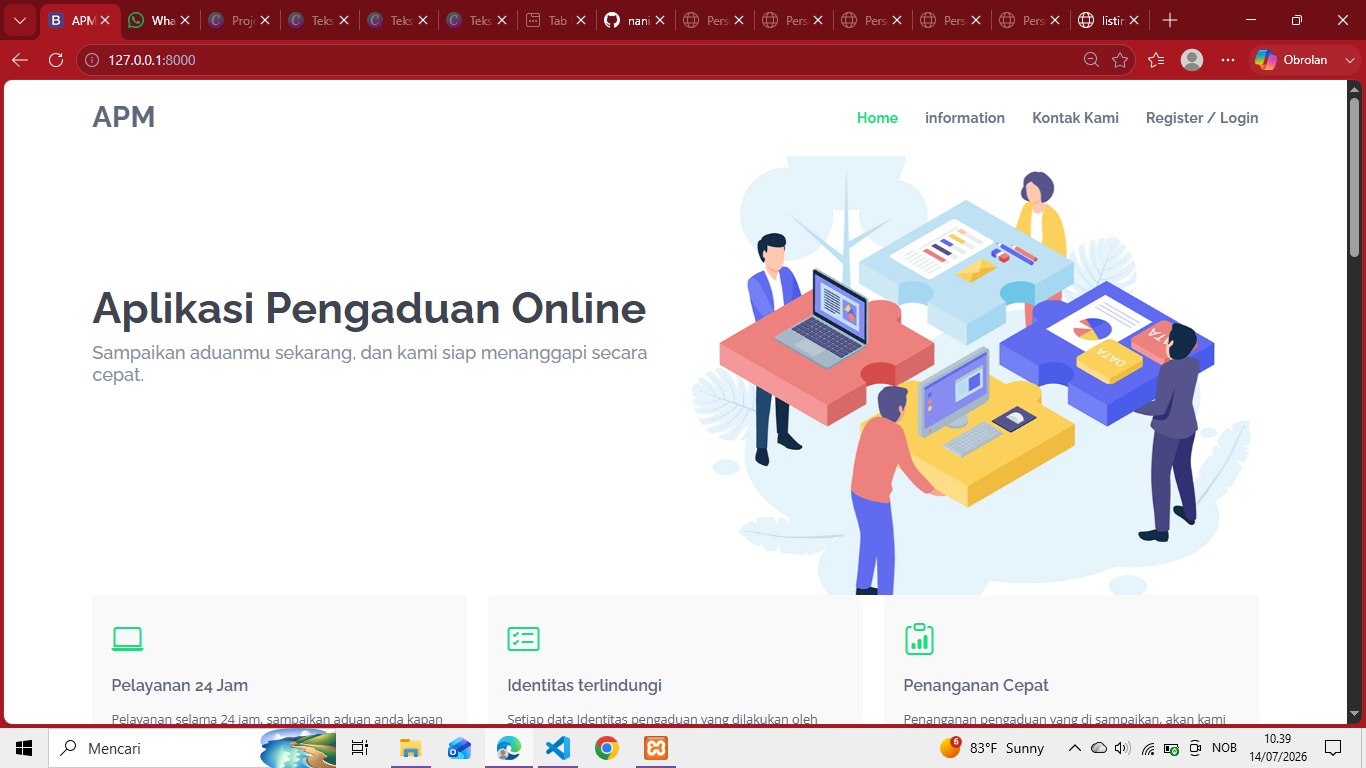
Task: Switch NOB keyboard input language
Action: 1224,748
